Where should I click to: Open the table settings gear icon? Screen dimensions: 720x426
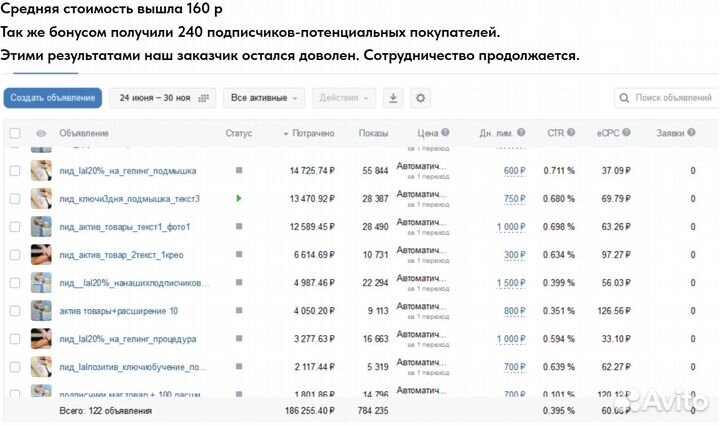(x=421, y=98)
